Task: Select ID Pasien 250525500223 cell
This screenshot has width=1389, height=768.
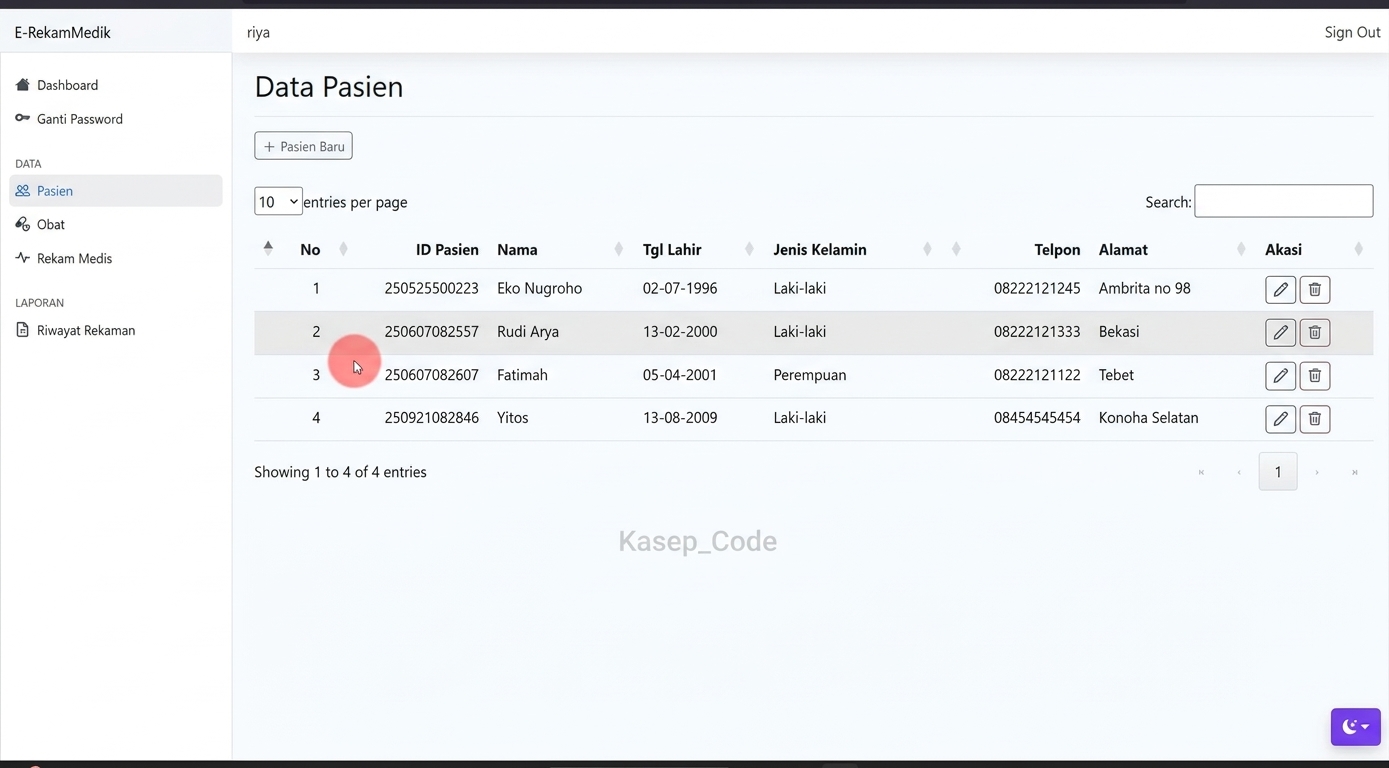Action: [431, 288]
